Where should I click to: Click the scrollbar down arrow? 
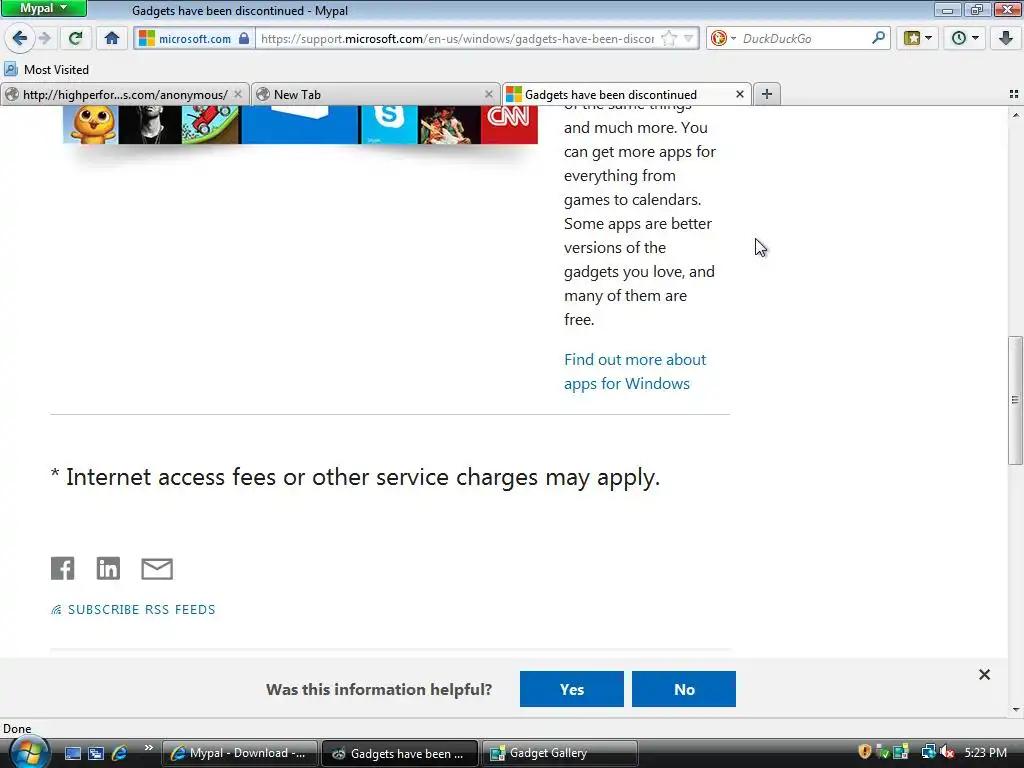tap(1015, 710)
